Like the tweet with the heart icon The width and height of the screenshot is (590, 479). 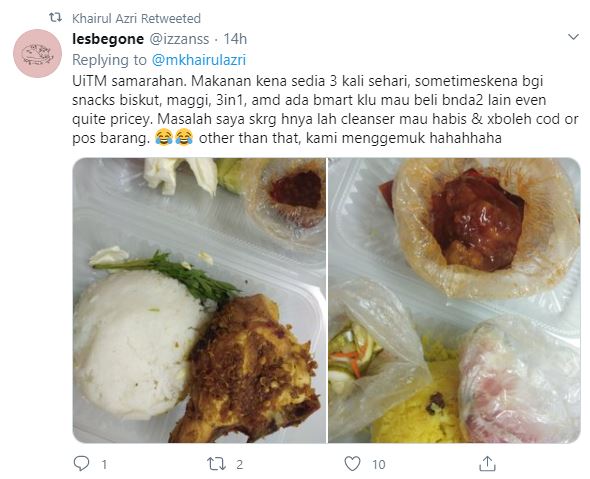(352, 464)
